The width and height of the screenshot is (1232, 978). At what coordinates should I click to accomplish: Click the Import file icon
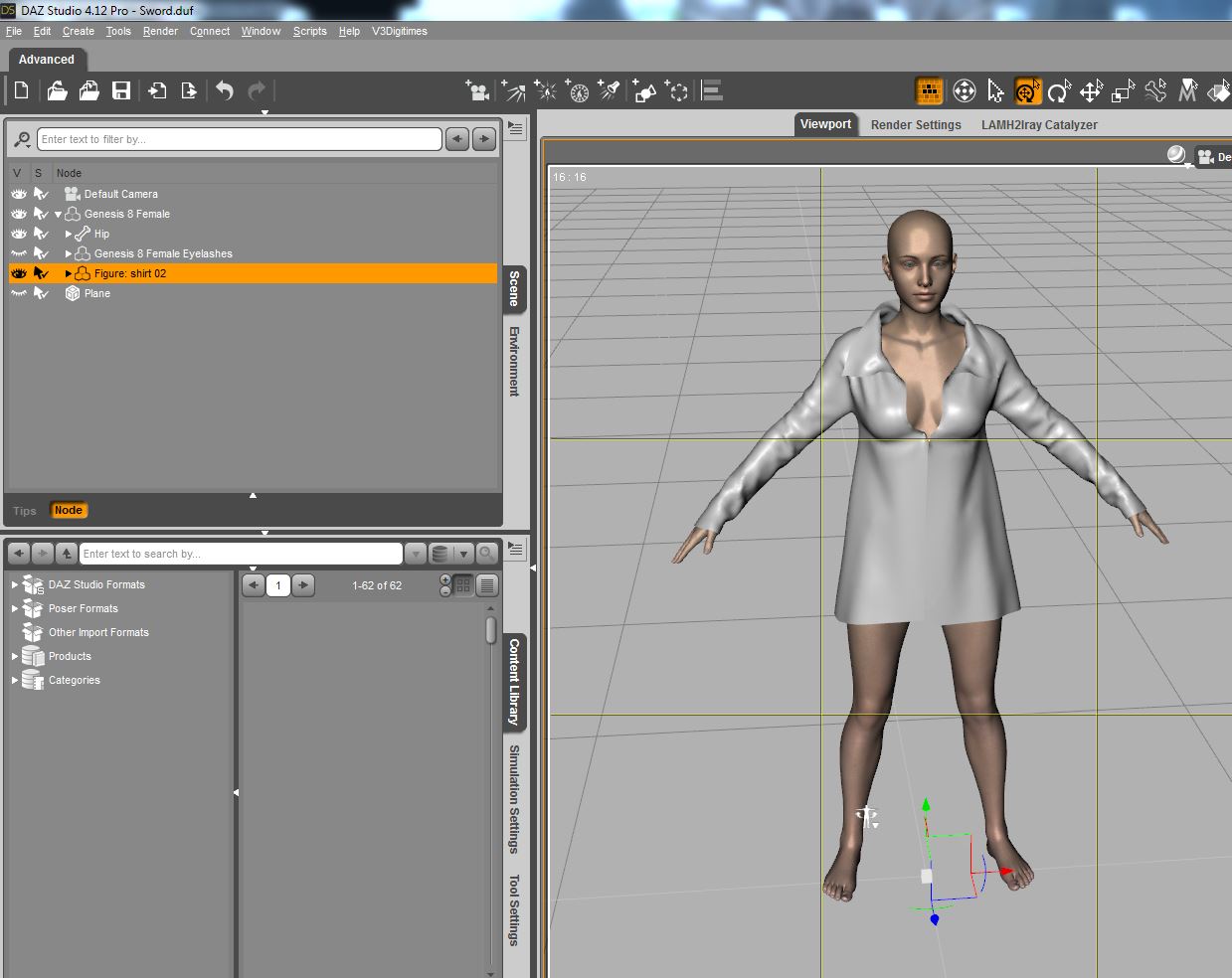[157, 91]
